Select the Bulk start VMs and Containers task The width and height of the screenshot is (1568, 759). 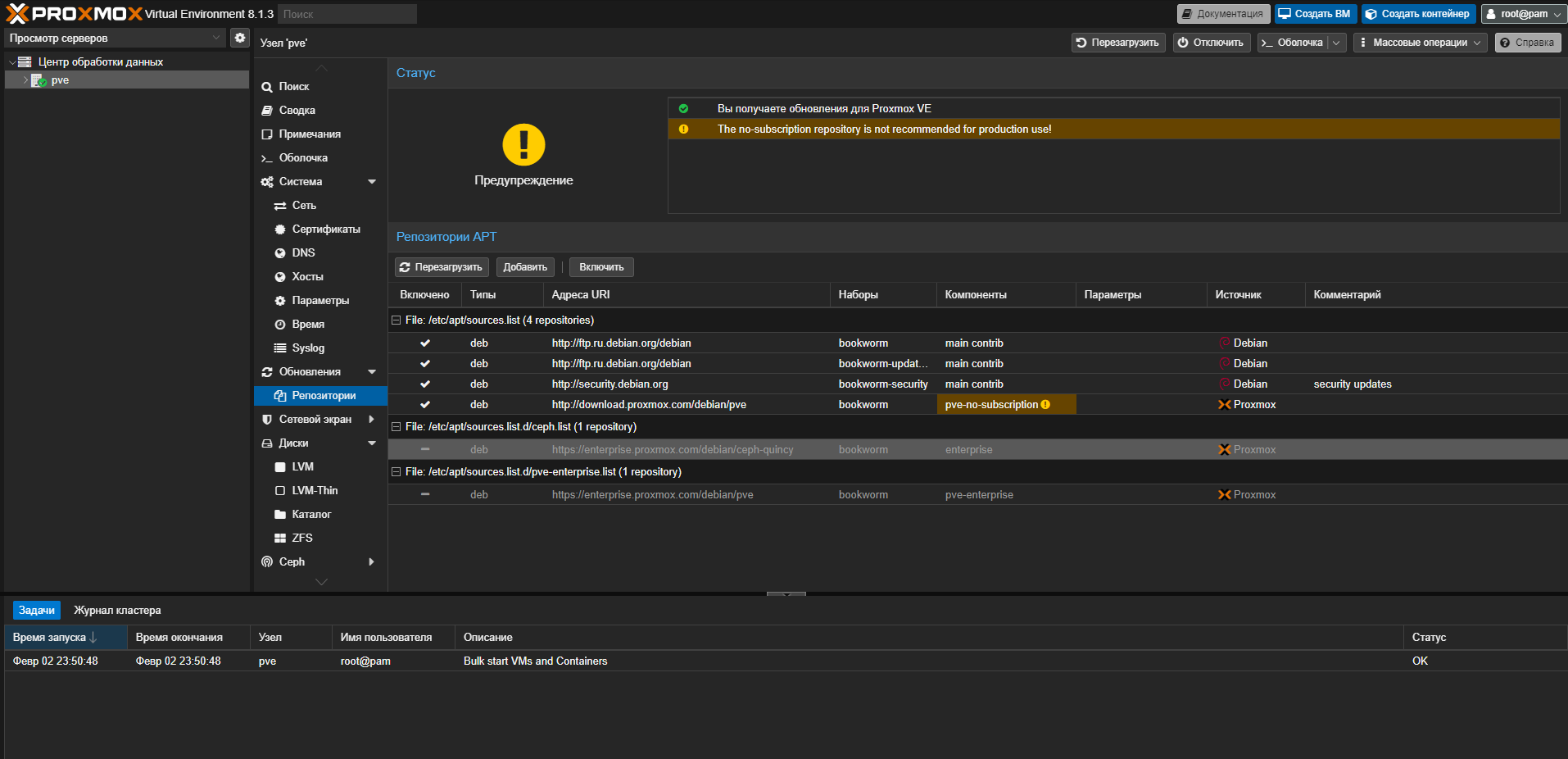point(786,661)
